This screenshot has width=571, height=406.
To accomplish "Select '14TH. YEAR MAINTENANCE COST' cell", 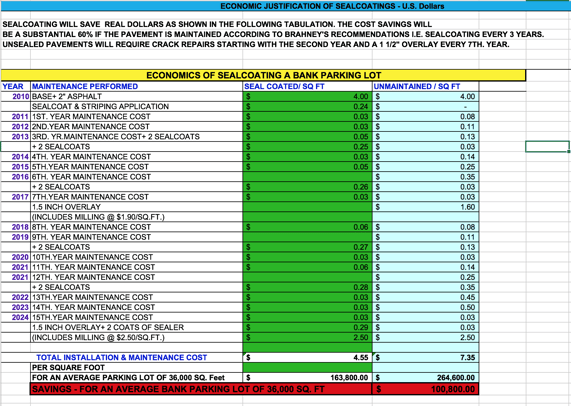I will coord(137,307).
